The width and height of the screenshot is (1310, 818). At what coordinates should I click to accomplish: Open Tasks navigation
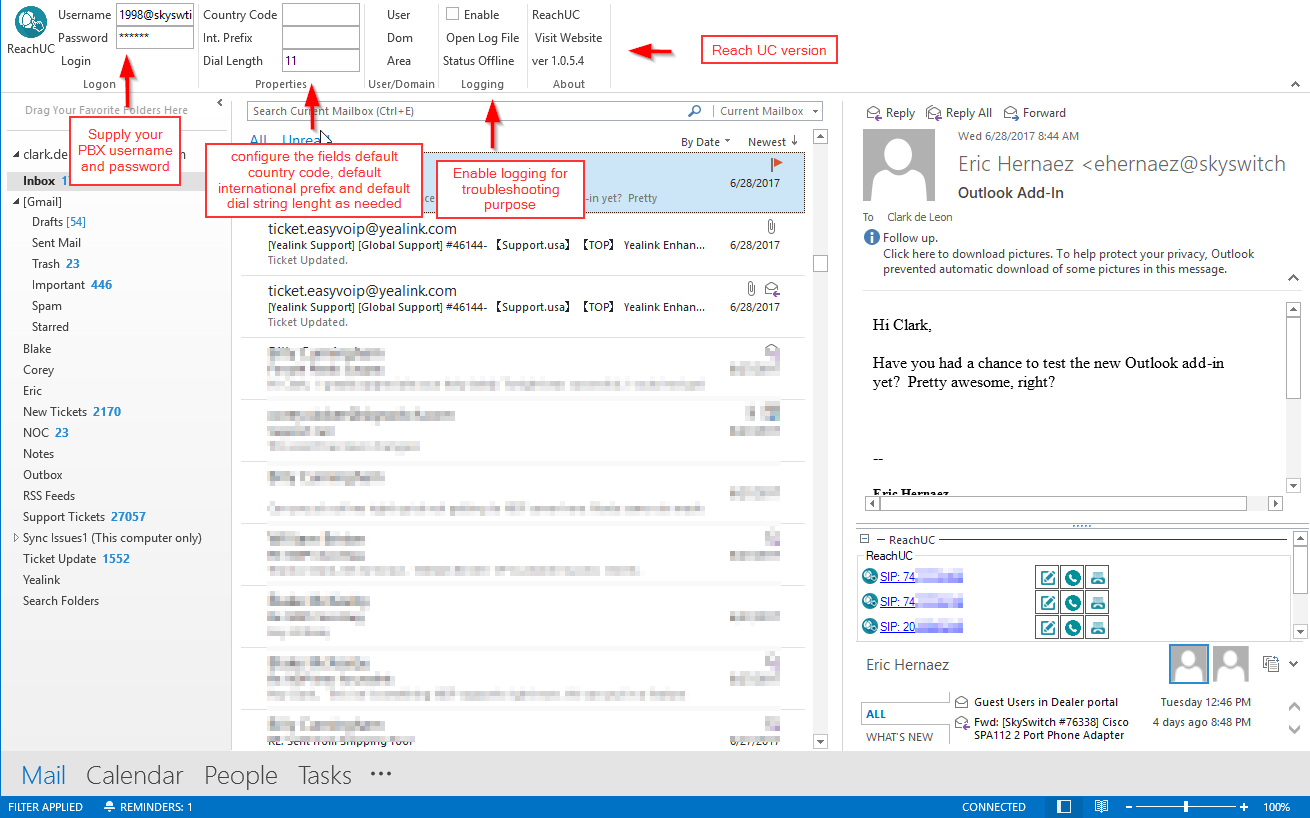325,775
